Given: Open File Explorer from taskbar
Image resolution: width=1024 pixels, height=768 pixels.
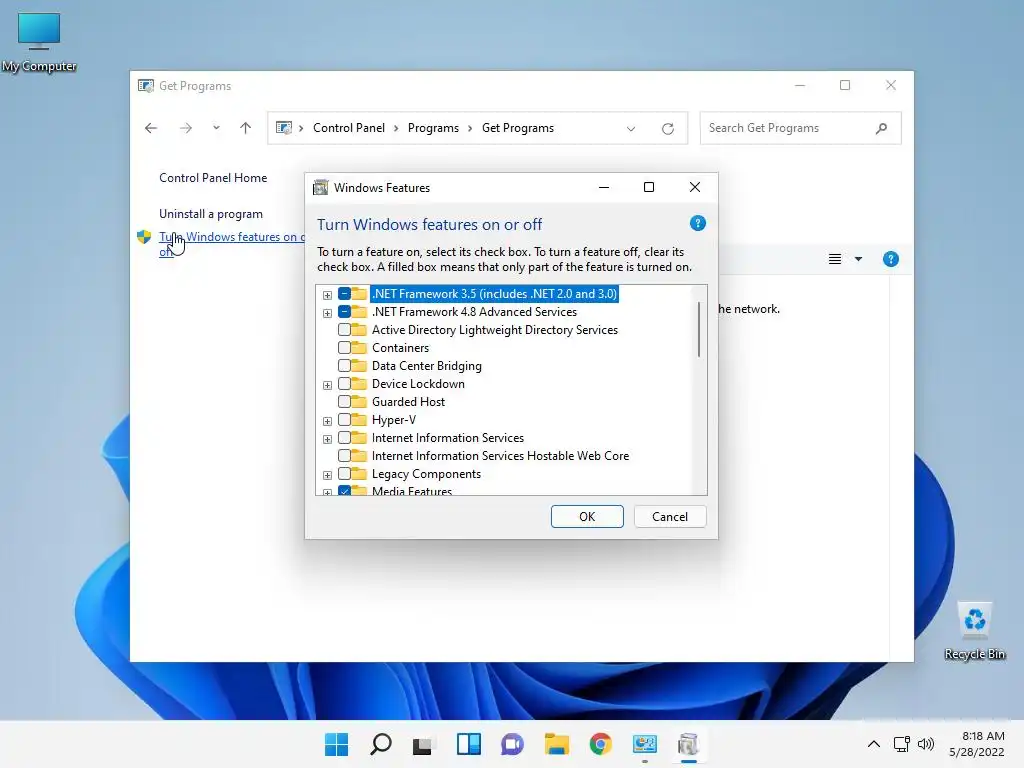Looking at the screenshot, I should coord(556,744).
